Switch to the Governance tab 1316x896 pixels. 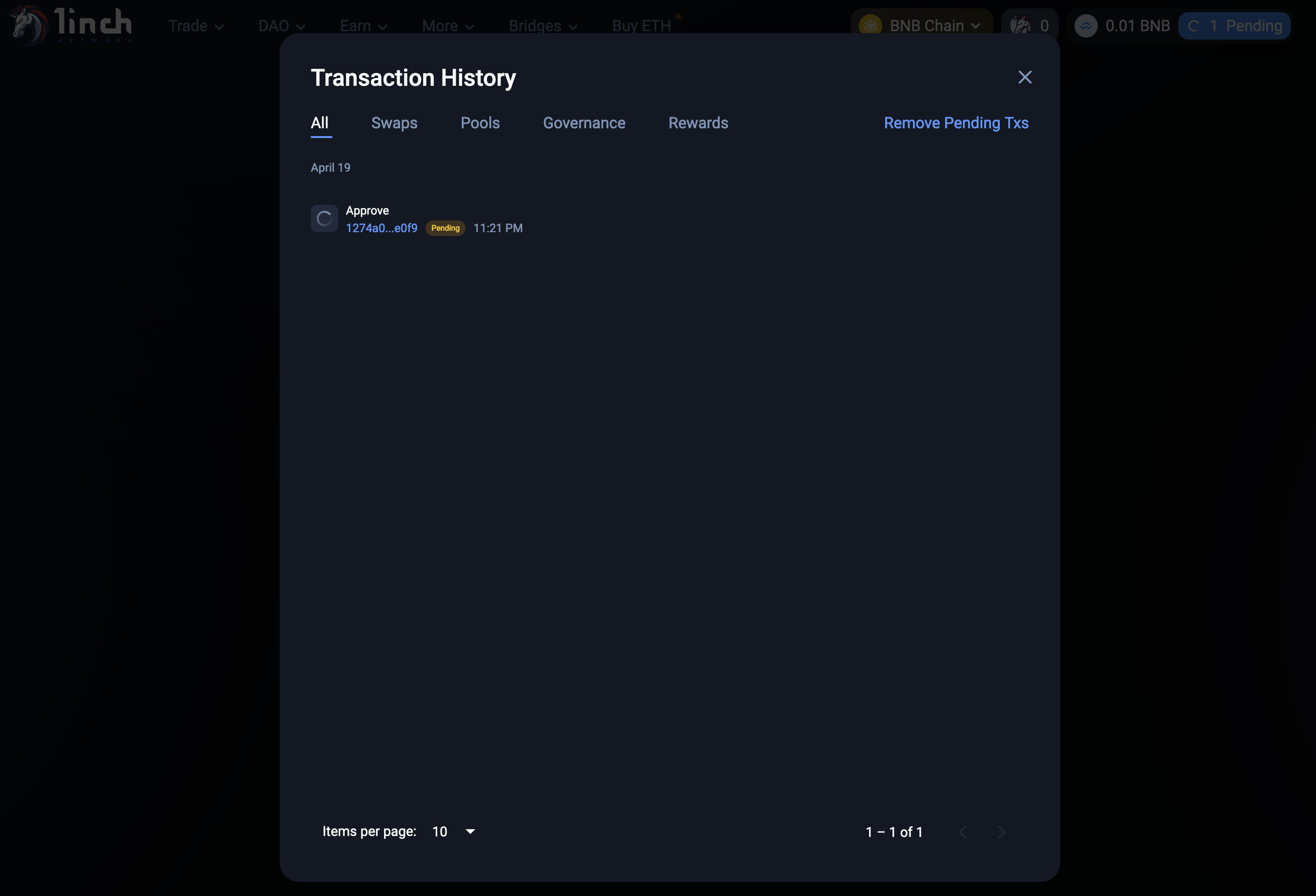(584, 123)
